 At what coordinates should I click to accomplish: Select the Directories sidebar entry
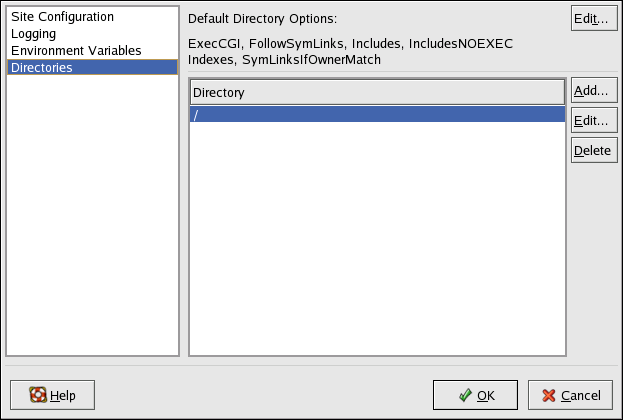[42, 67]
